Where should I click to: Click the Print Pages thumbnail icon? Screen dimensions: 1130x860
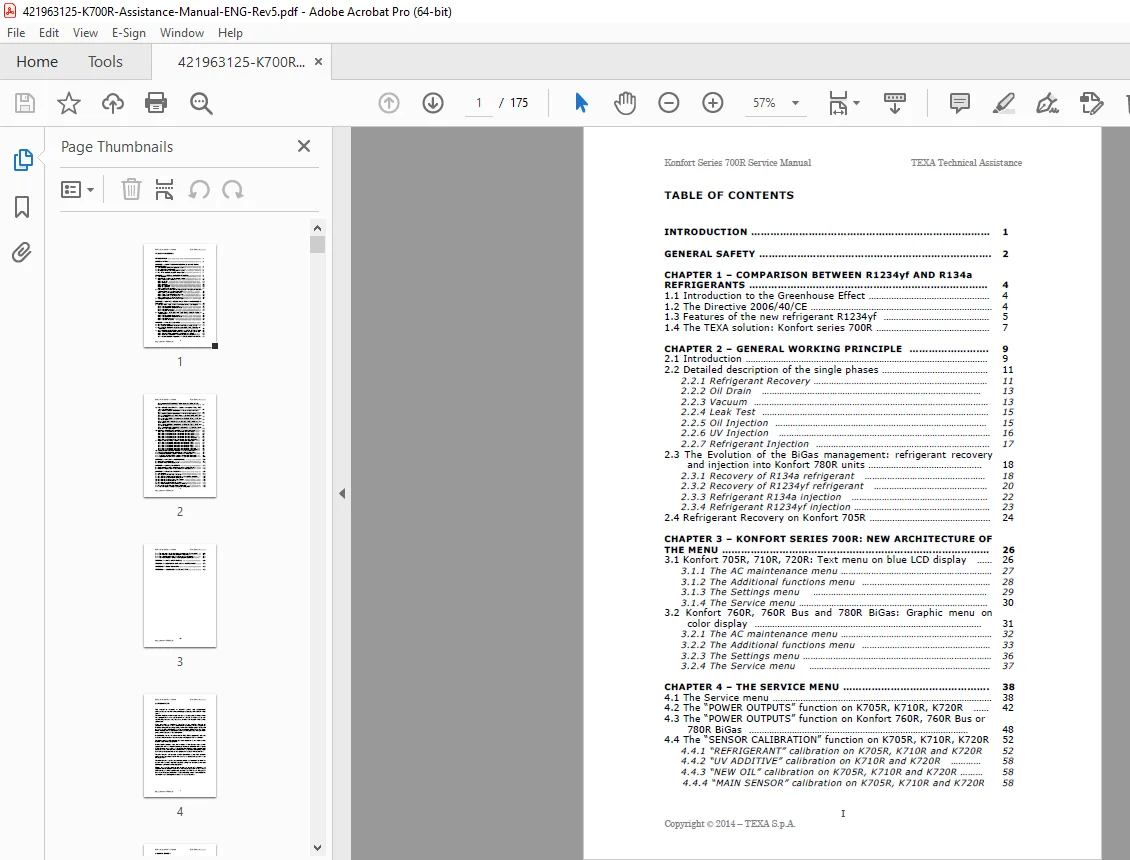pos(164,190)
